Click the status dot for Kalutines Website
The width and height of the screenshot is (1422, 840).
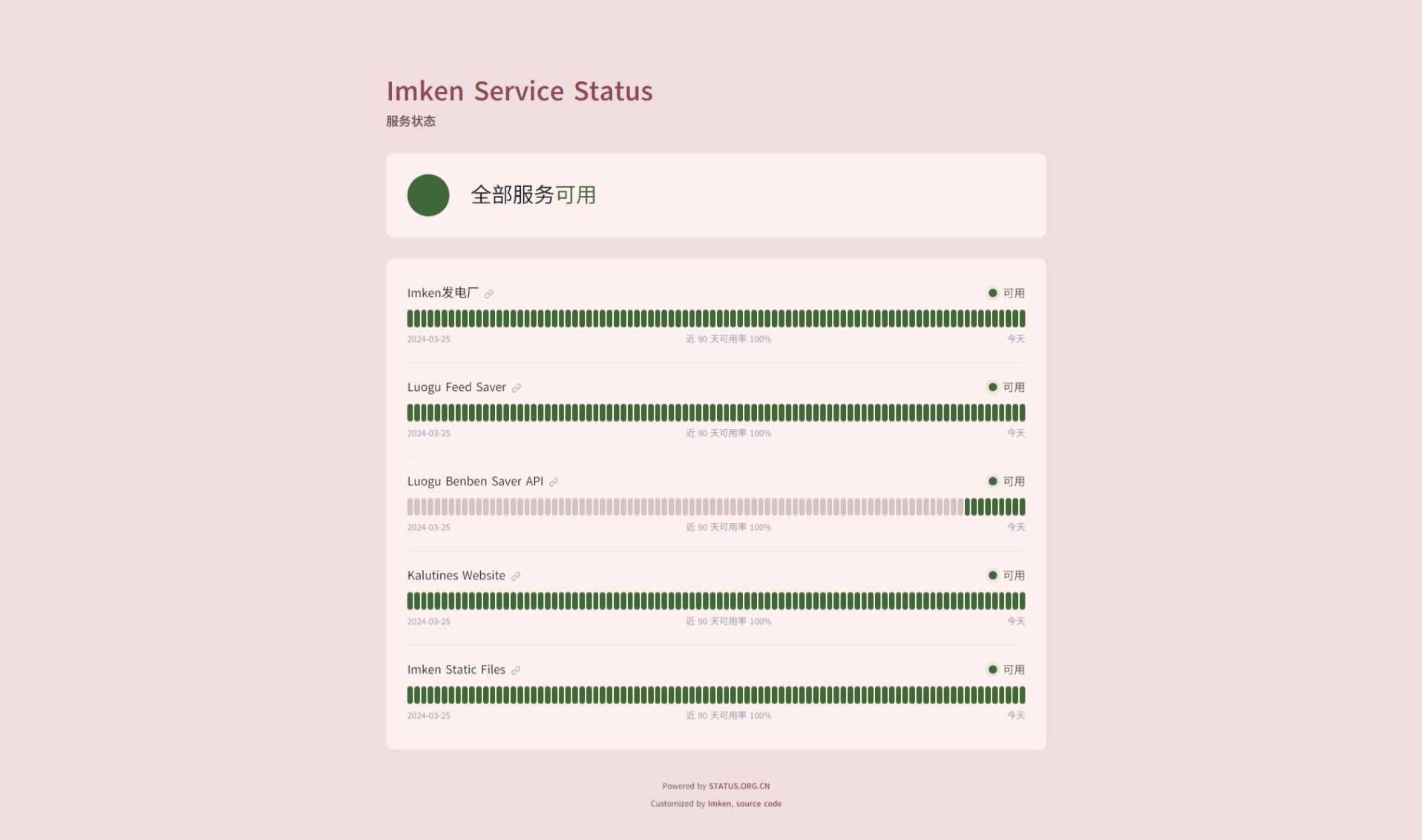pos(992,575)
